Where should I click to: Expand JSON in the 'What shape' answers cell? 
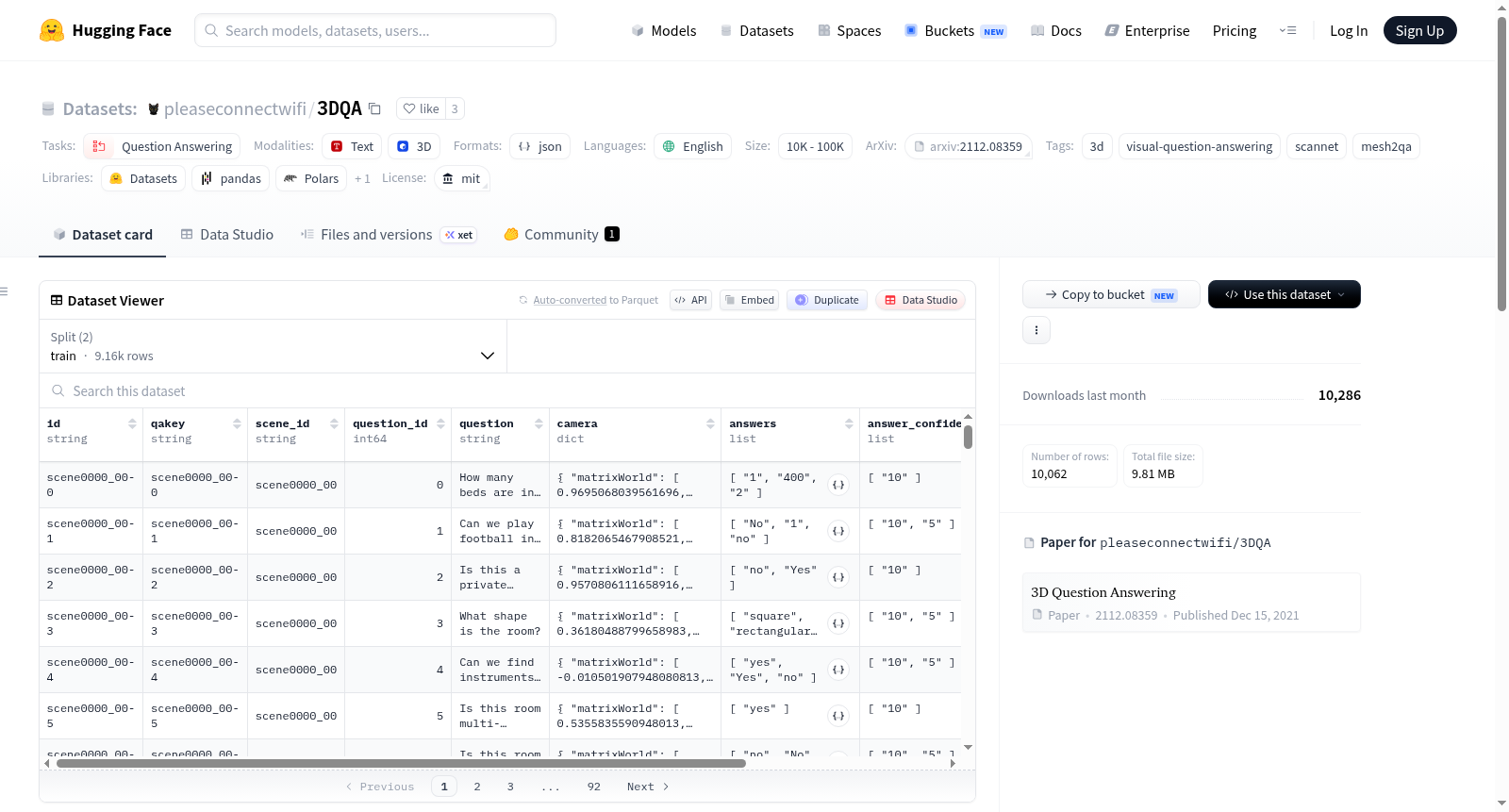[838, 623]
